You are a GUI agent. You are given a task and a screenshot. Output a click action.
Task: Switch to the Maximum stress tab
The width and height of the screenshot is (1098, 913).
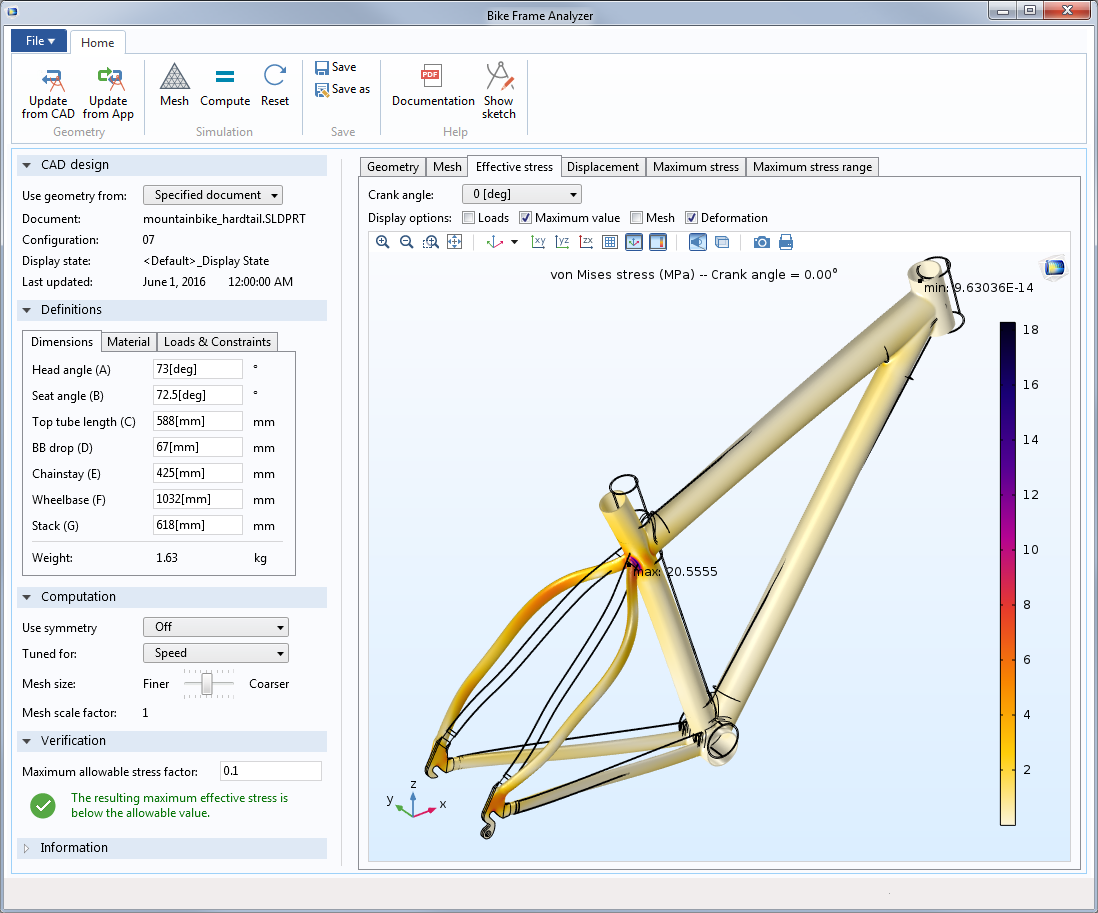coord(696,167)
